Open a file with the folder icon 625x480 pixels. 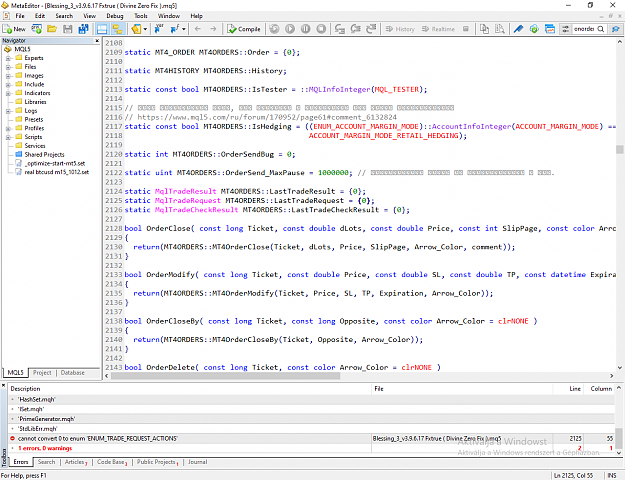tap(52, 29)
